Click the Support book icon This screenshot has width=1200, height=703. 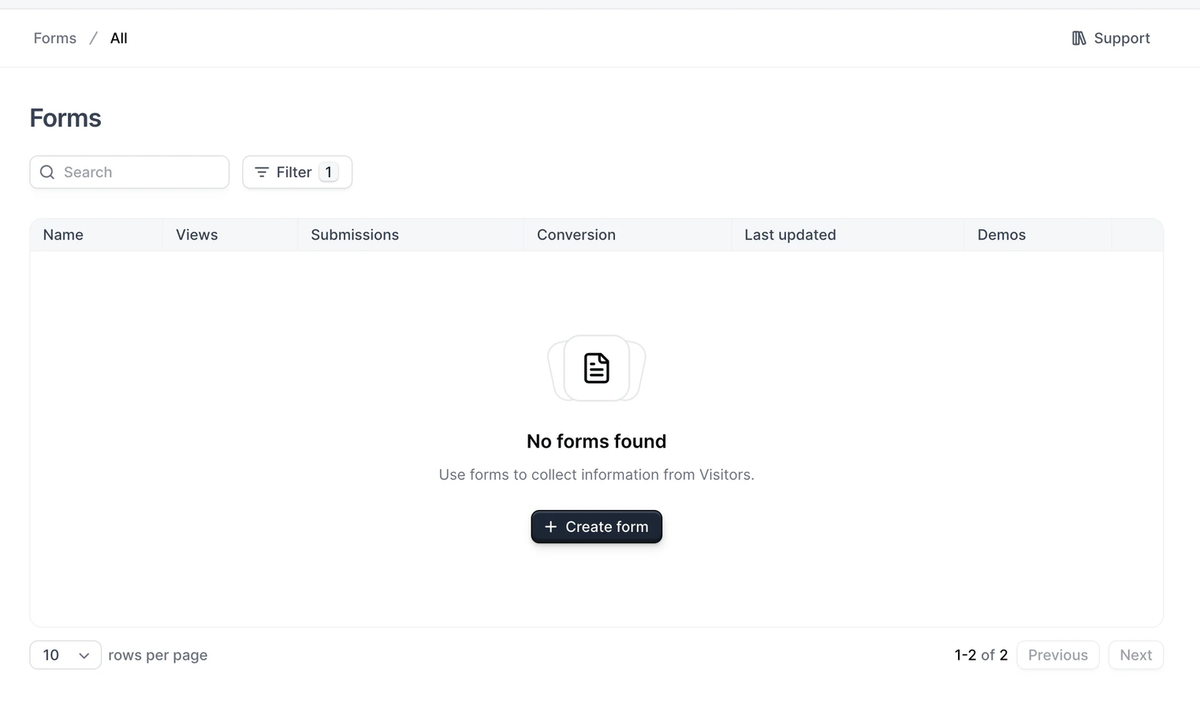tap(1079, 38)
